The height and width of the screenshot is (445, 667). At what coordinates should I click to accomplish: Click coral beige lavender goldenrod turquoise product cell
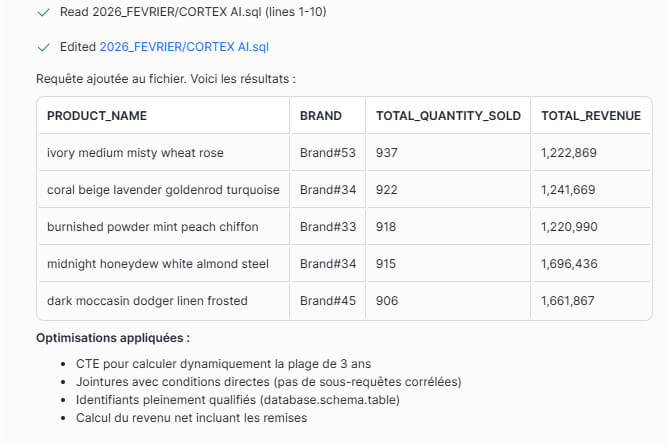click(x=163, y=190)
